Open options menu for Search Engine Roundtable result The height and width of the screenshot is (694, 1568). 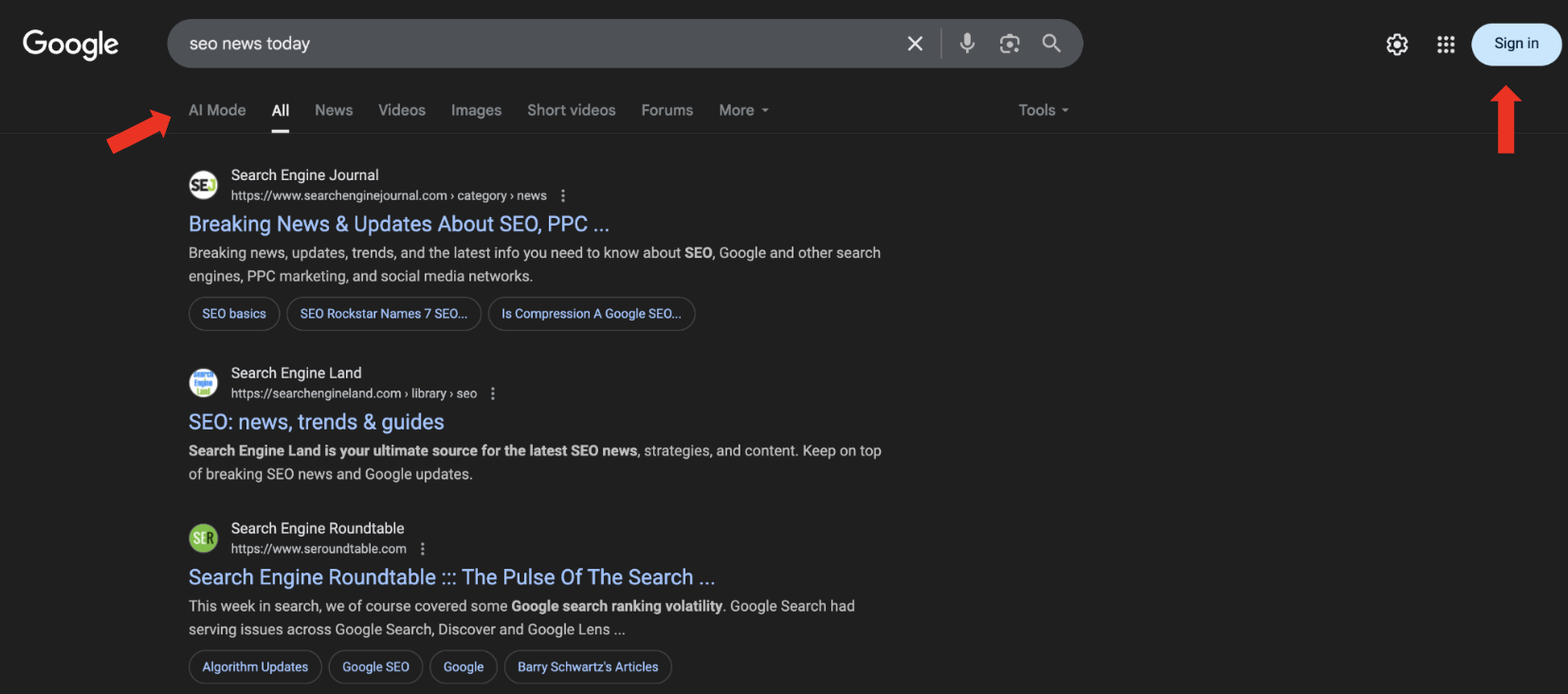tap(423, 549)
